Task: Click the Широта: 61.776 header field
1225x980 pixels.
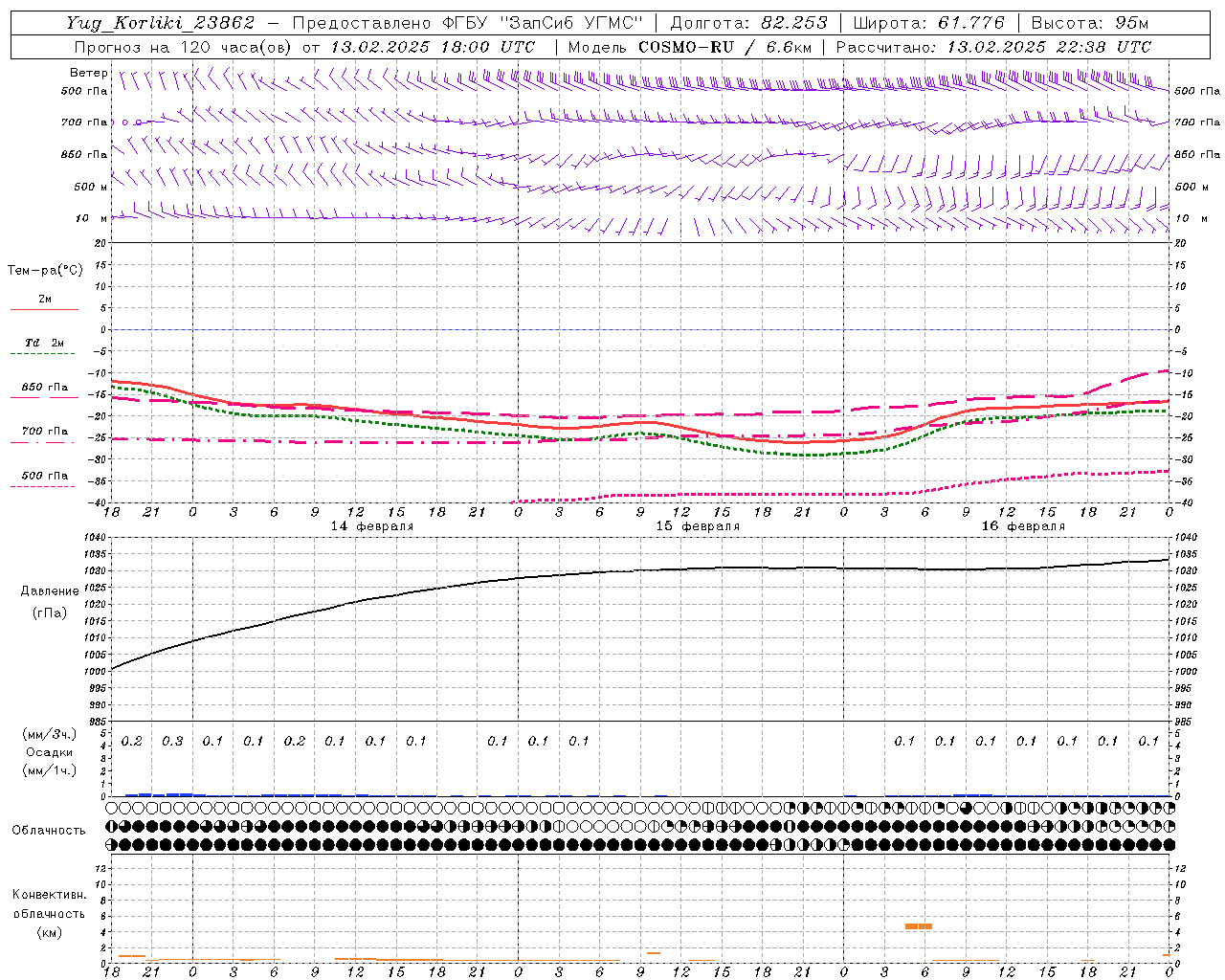Action: coord(928,23)
